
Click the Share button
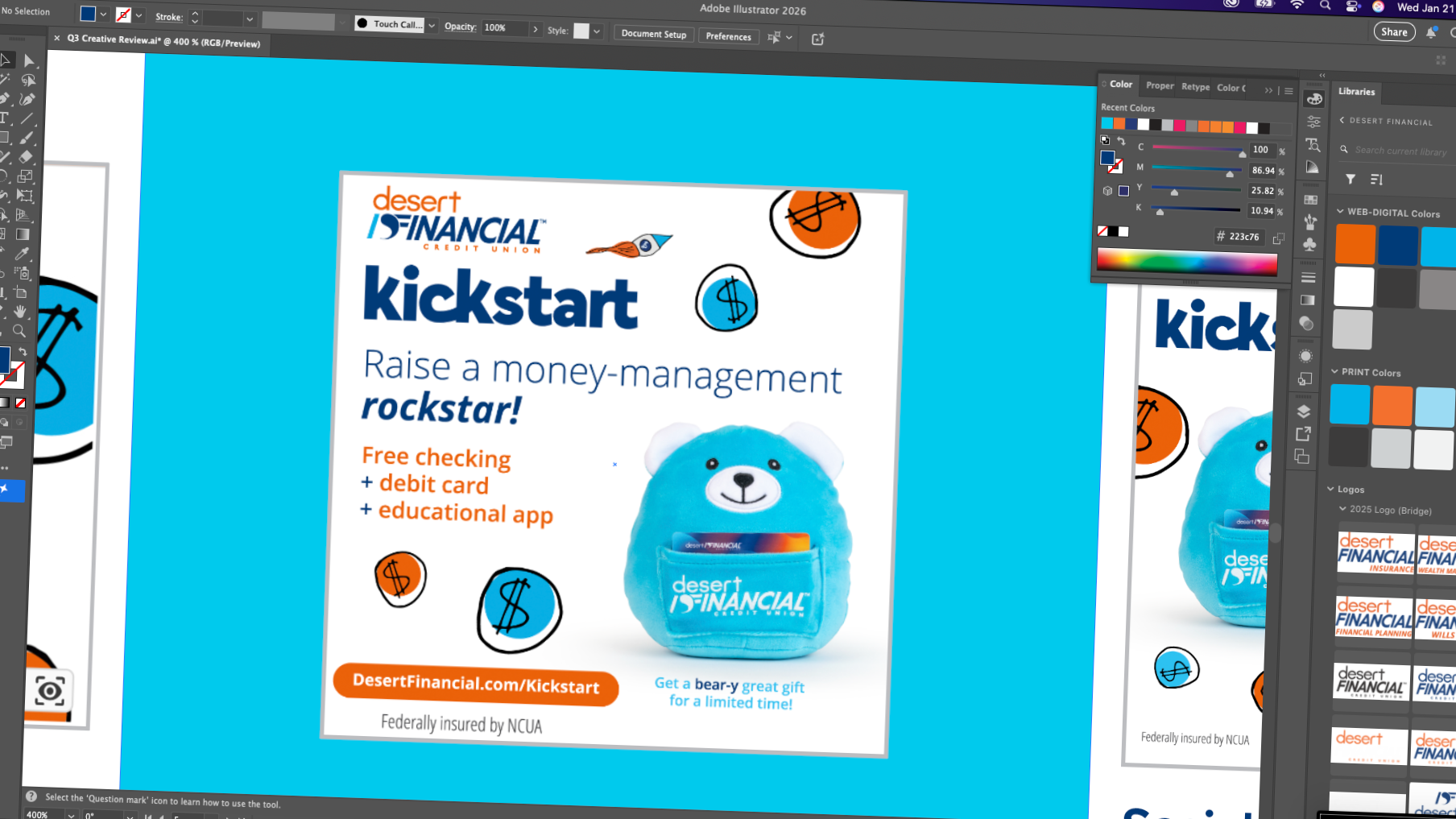(1394, 32)
